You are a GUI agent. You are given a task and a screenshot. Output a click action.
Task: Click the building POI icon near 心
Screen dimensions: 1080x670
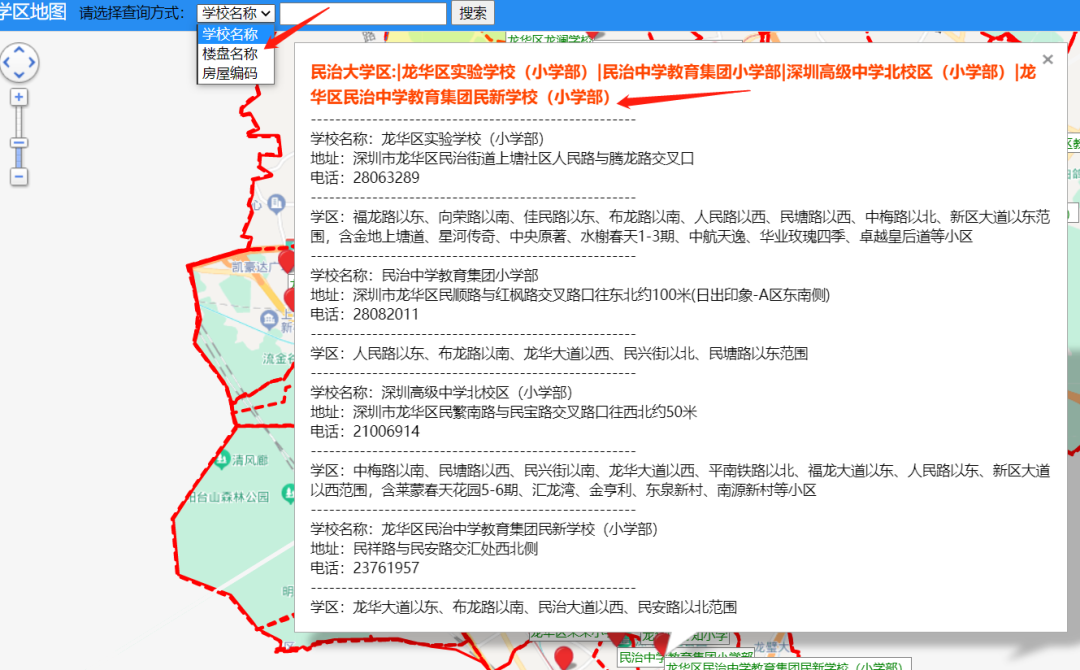coord(276,203)
